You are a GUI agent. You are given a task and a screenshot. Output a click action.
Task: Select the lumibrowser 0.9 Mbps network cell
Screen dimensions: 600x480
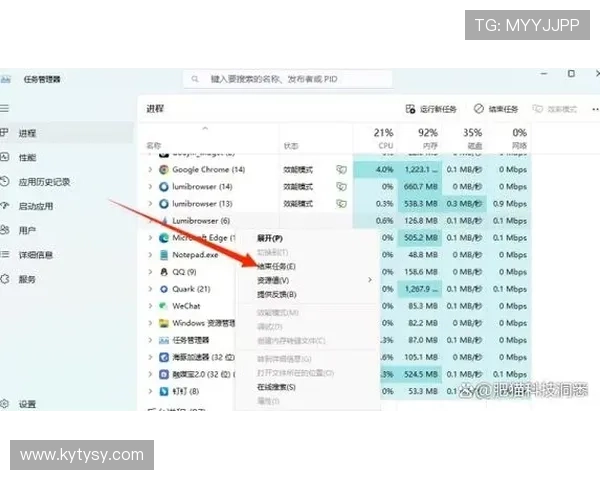coord(510,204)
